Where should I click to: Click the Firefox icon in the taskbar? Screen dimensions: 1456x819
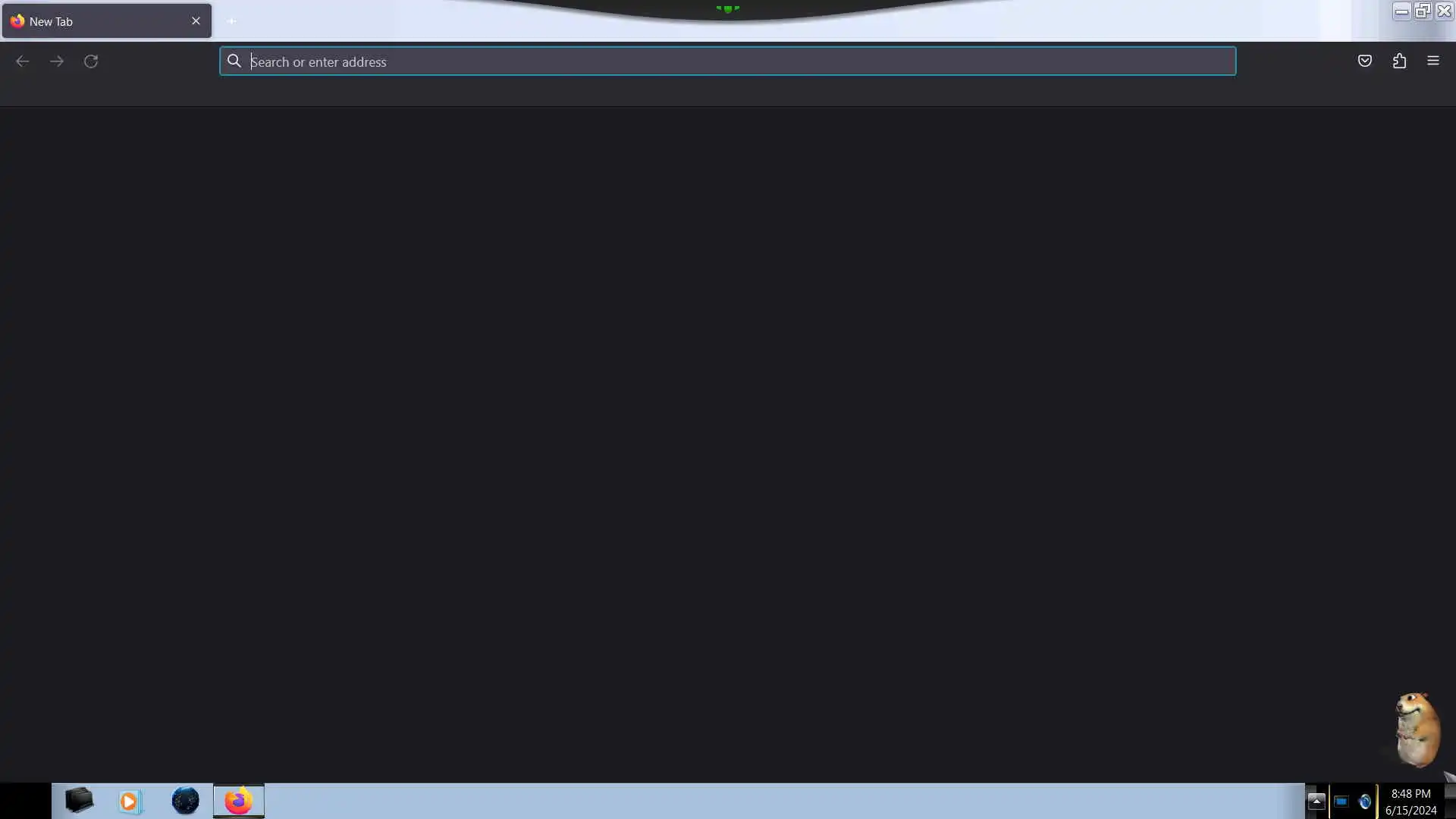point(238,801)
